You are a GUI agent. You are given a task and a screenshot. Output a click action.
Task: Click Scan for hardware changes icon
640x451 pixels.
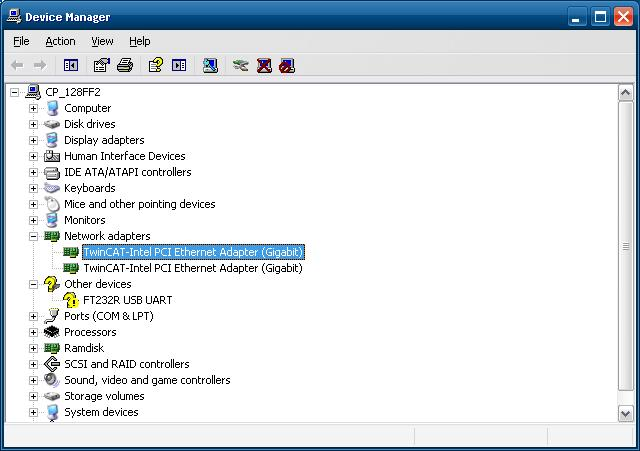click(x=210, y=65)
